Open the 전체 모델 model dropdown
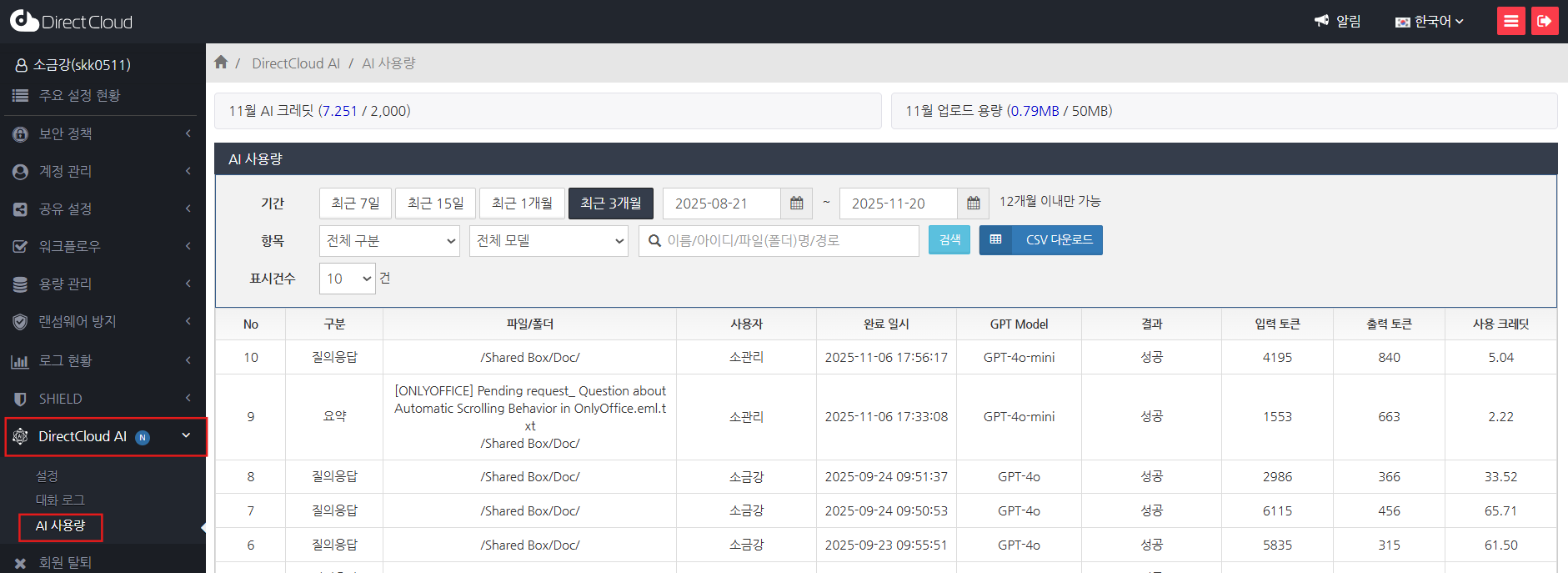Image resolution: width=1568 pixels, height=573 pixels. [549, 241]
